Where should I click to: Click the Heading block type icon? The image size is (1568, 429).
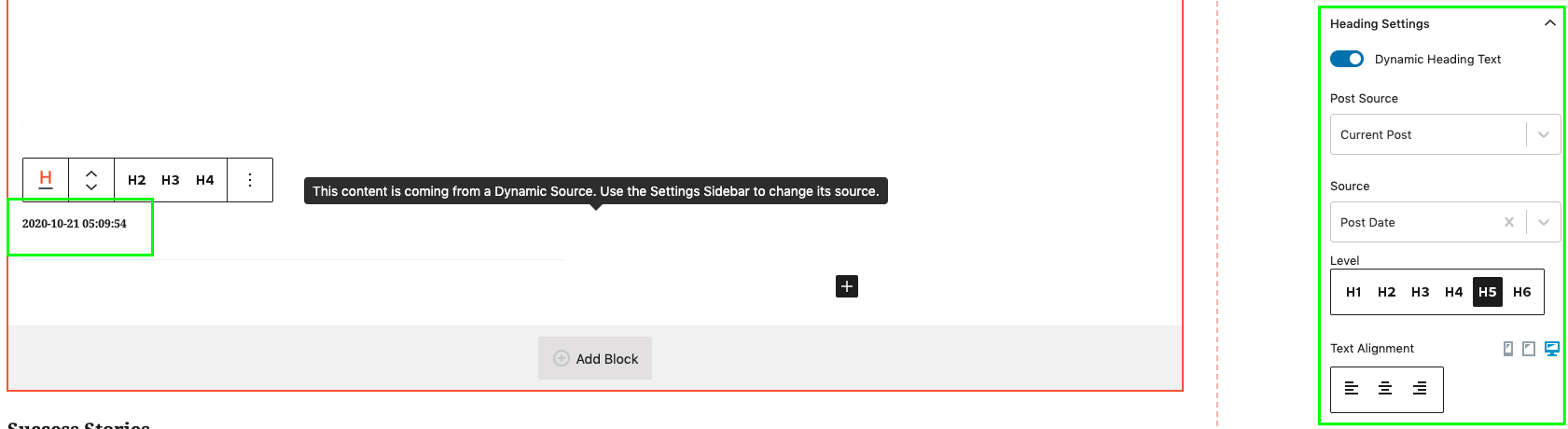(x=46, y=179)
